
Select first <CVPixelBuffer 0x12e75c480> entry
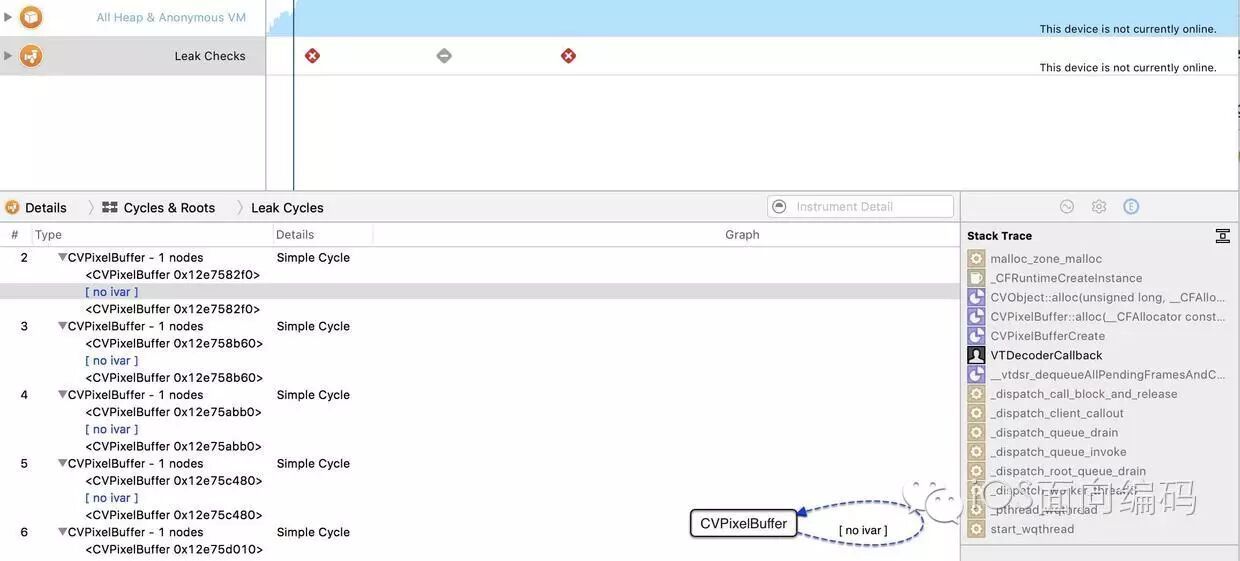pos(174,481)
